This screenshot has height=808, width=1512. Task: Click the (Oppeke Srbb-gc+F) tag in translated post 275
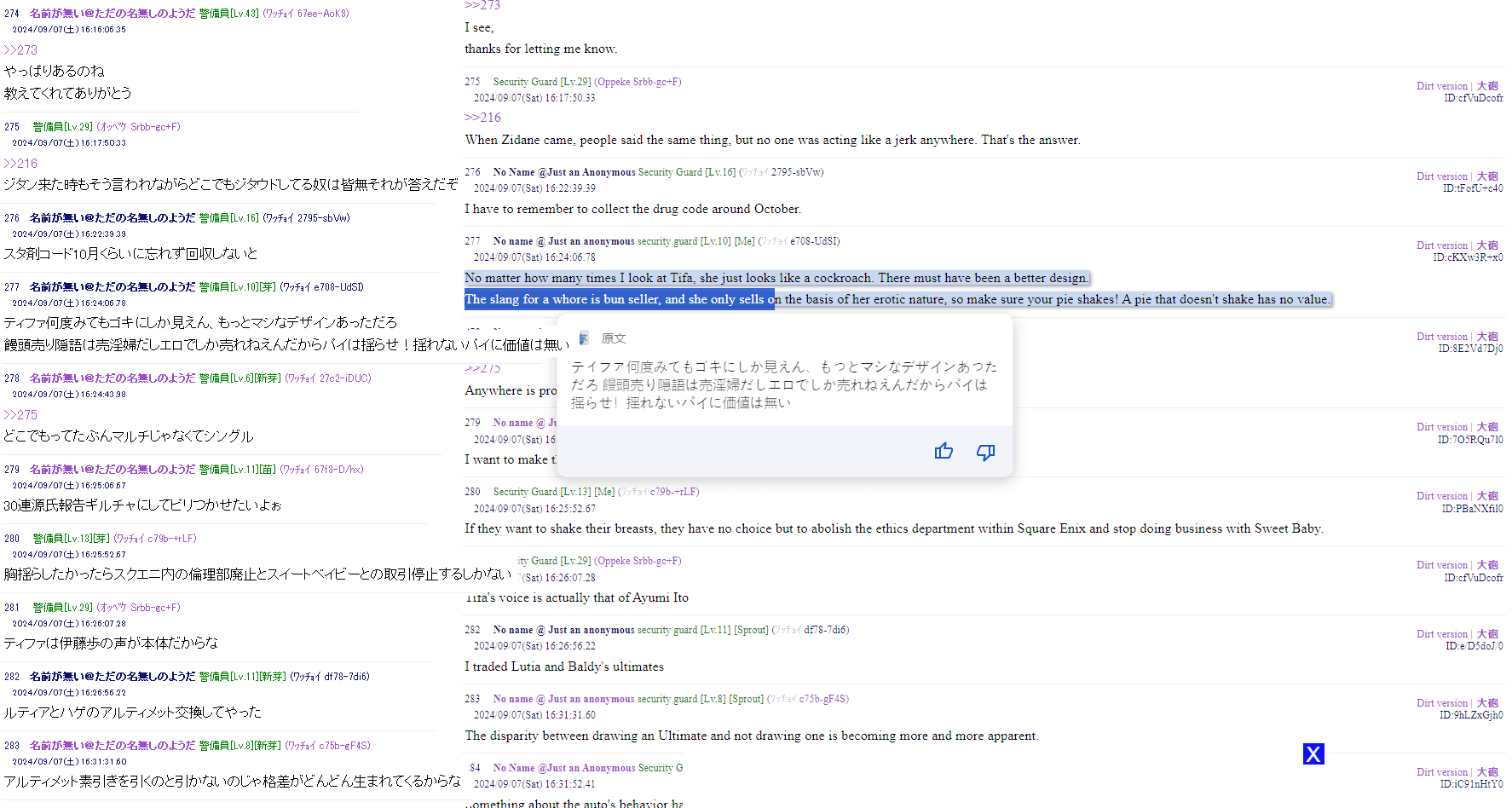[638, 82]
